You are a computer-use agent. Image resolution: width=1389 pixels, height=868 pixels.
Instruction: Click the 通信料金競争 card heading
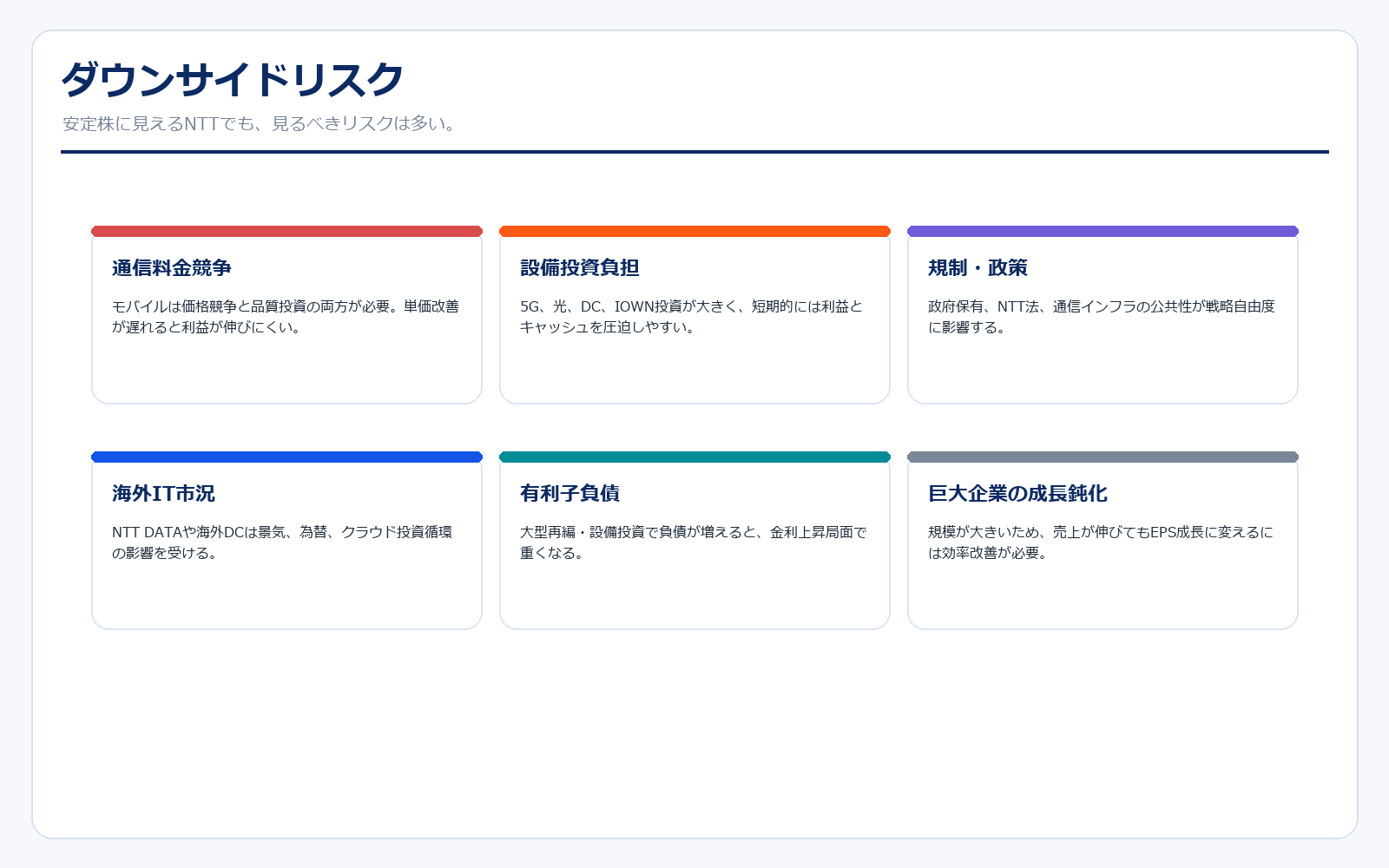tap(172, 267)
